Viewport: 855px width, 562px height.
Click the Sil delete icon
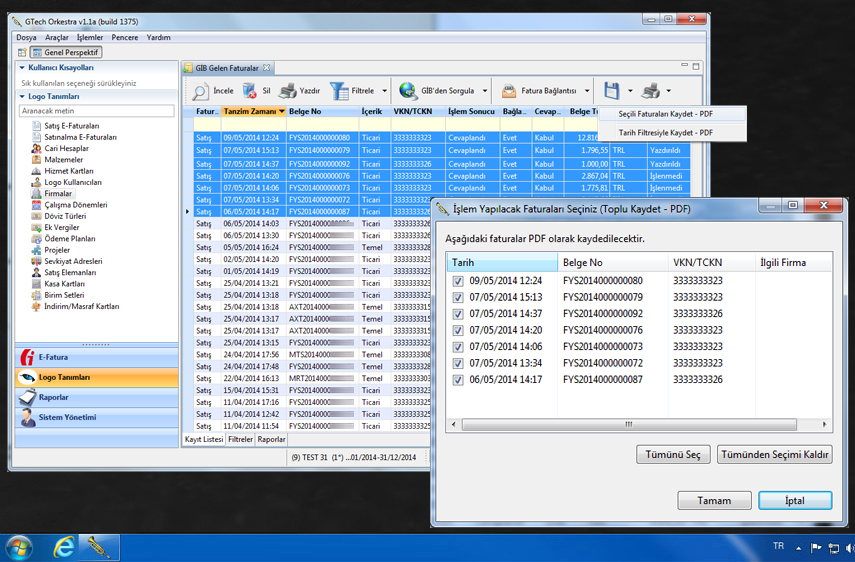point(249,91)
